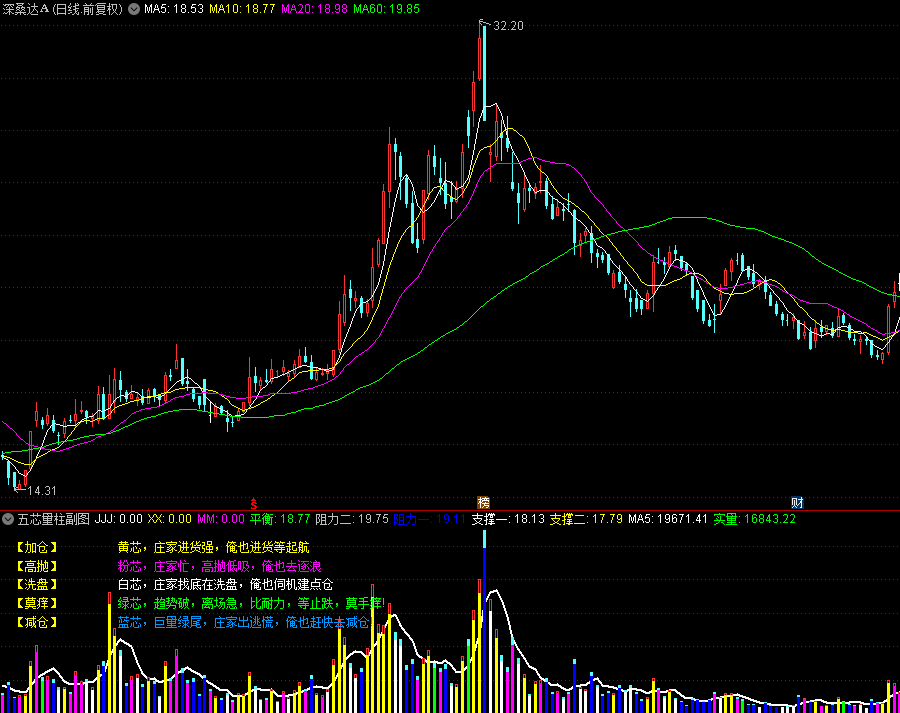Click the 32.20 high price label

(509, 26)
